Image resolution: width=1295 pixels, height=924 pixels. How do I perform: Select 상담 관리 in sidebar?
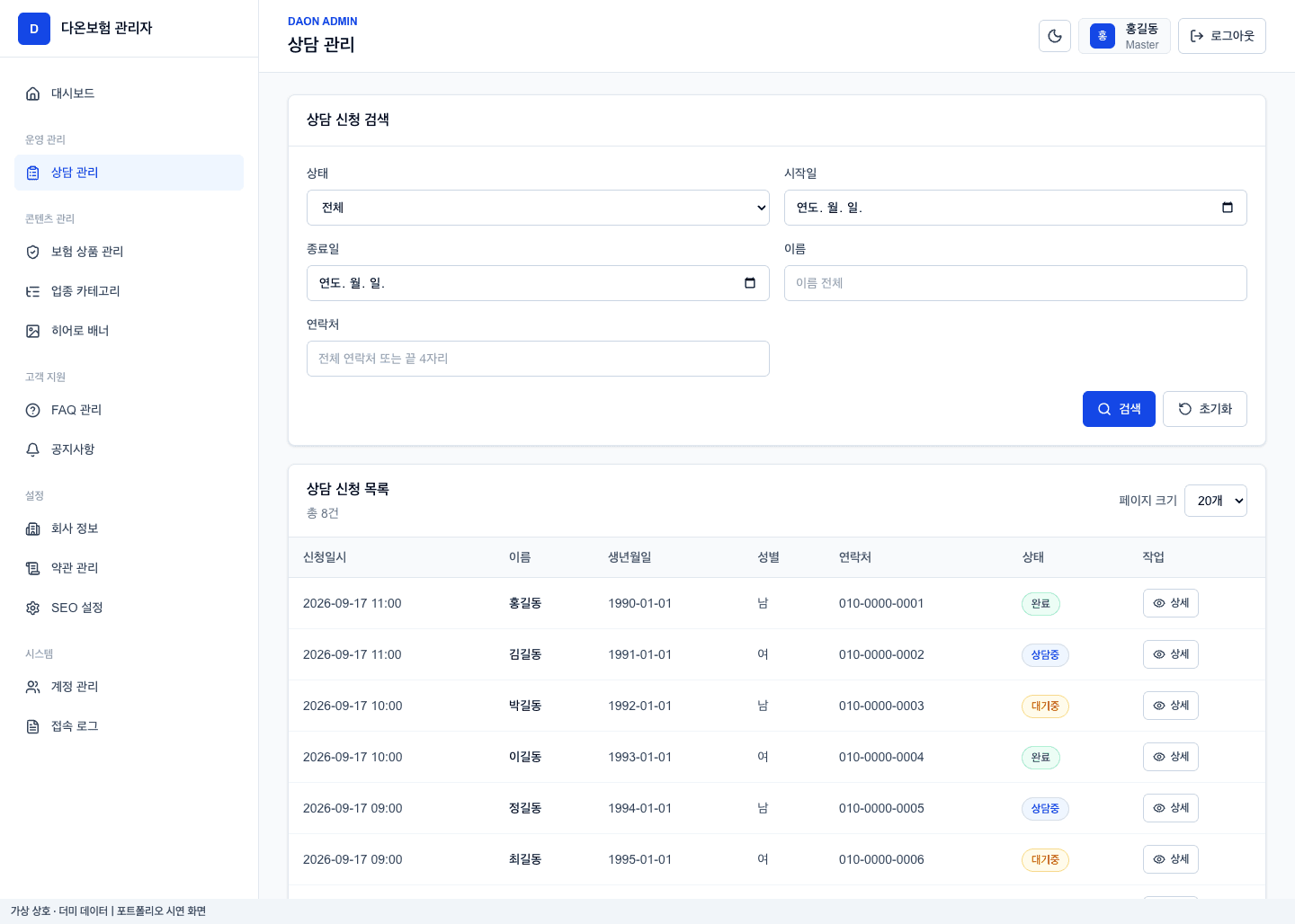click(129, 173)
